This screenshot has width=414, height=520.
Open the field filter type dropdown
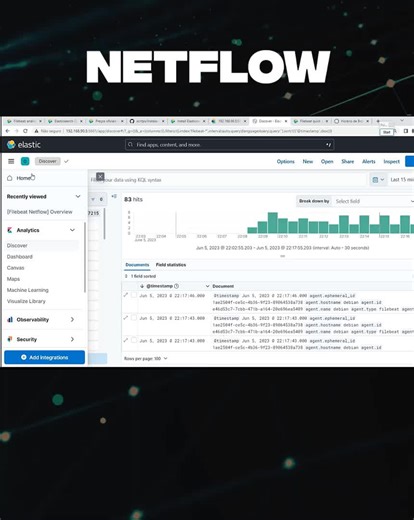pos(97,199)
